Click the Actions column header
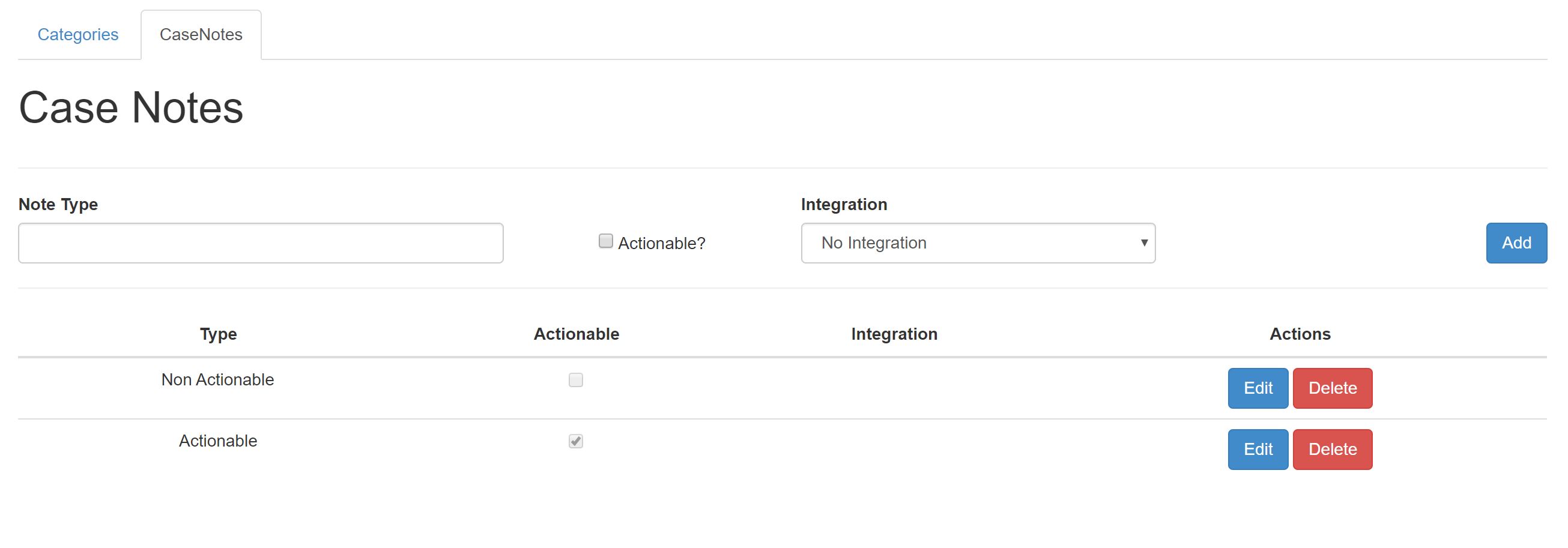This screenshot has width=1568, height=548. [1300, 334]
